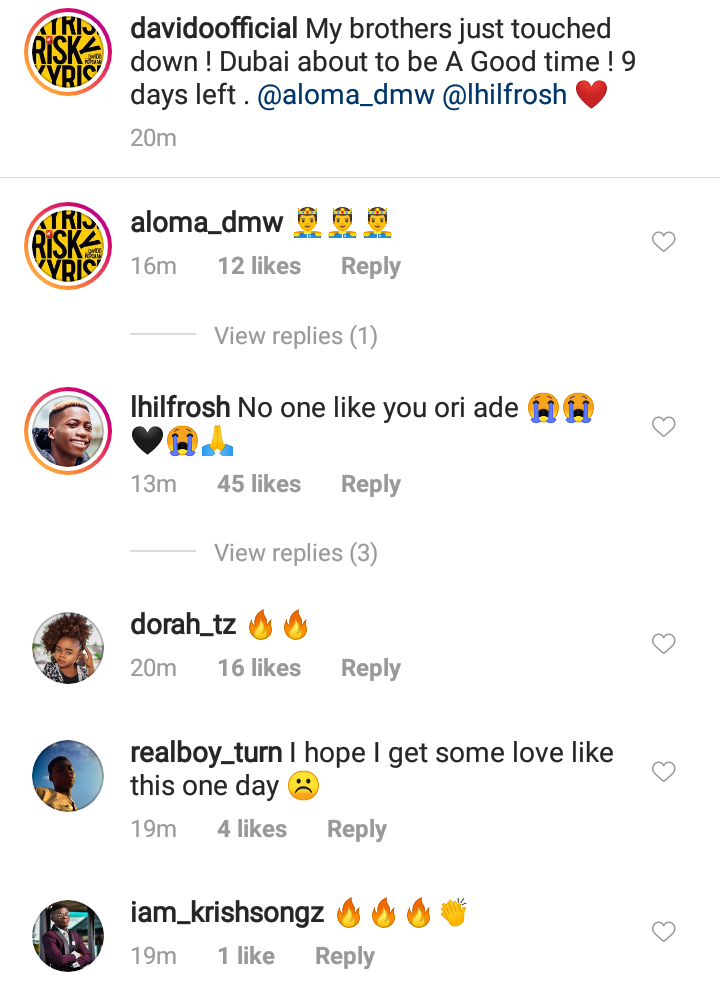The image size is (720, 983).
Task: Tap iam_krishsongz's profile avatar
Action: [x=68, y=936]
